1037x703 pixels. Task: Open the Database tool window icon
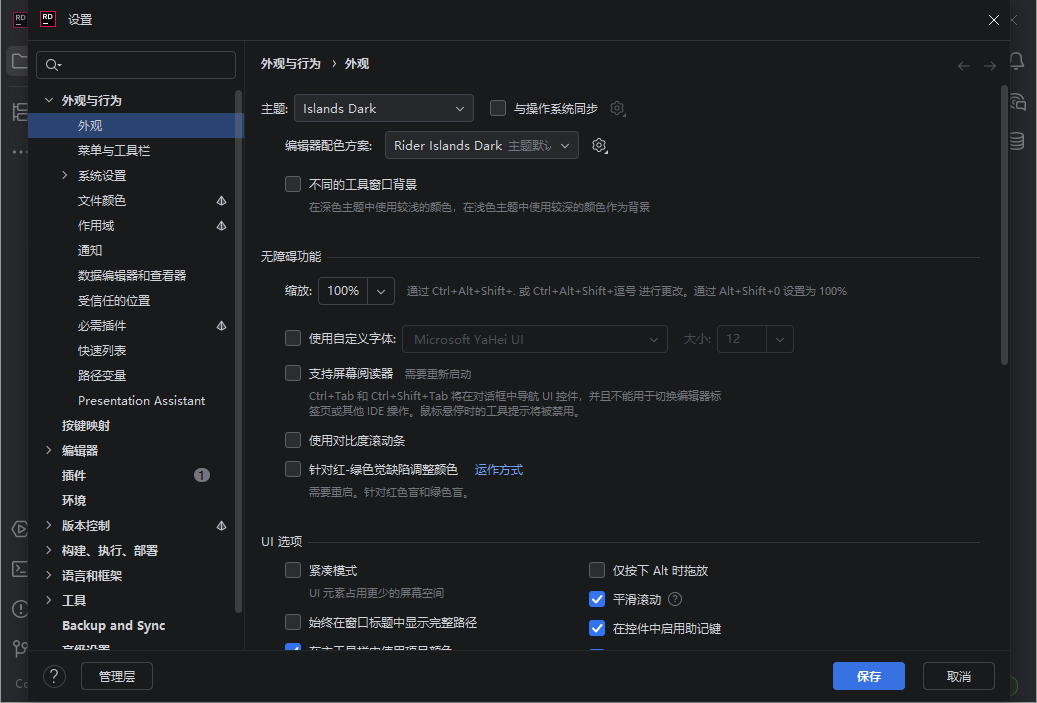point(1016,141)
